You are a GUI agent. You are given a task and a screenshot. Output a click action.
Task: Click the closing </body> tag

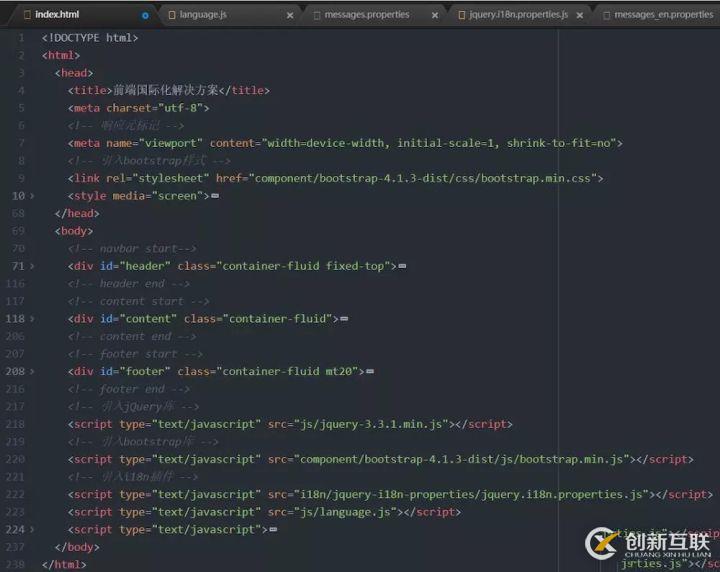pyautogui.click(x=77, y=547)
